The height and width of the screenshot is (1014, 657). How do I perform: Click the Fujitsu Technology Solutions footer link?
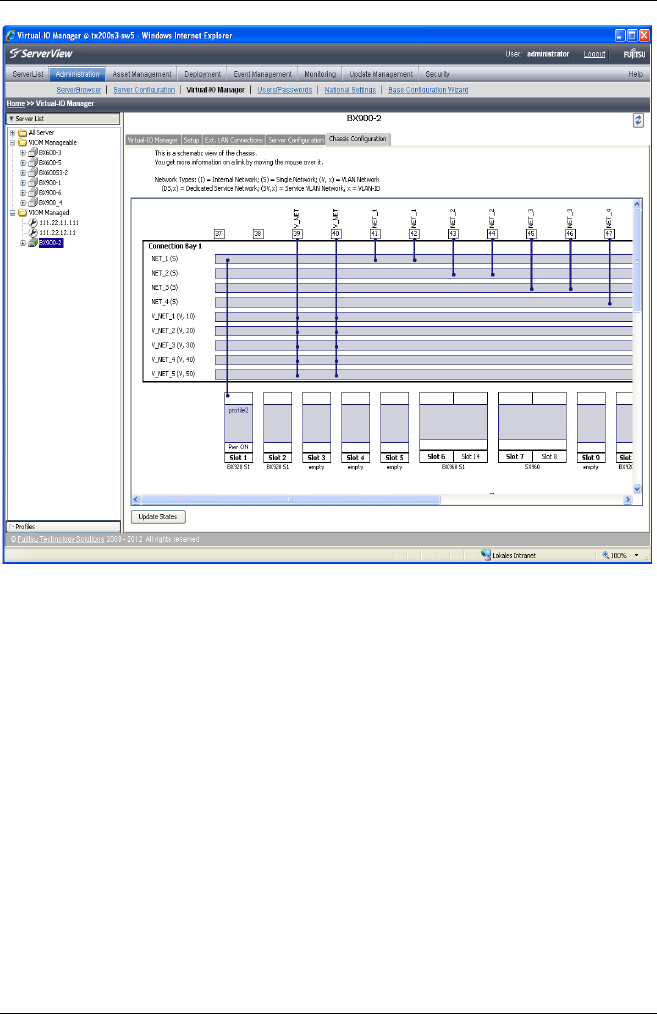tap(61, 539)
